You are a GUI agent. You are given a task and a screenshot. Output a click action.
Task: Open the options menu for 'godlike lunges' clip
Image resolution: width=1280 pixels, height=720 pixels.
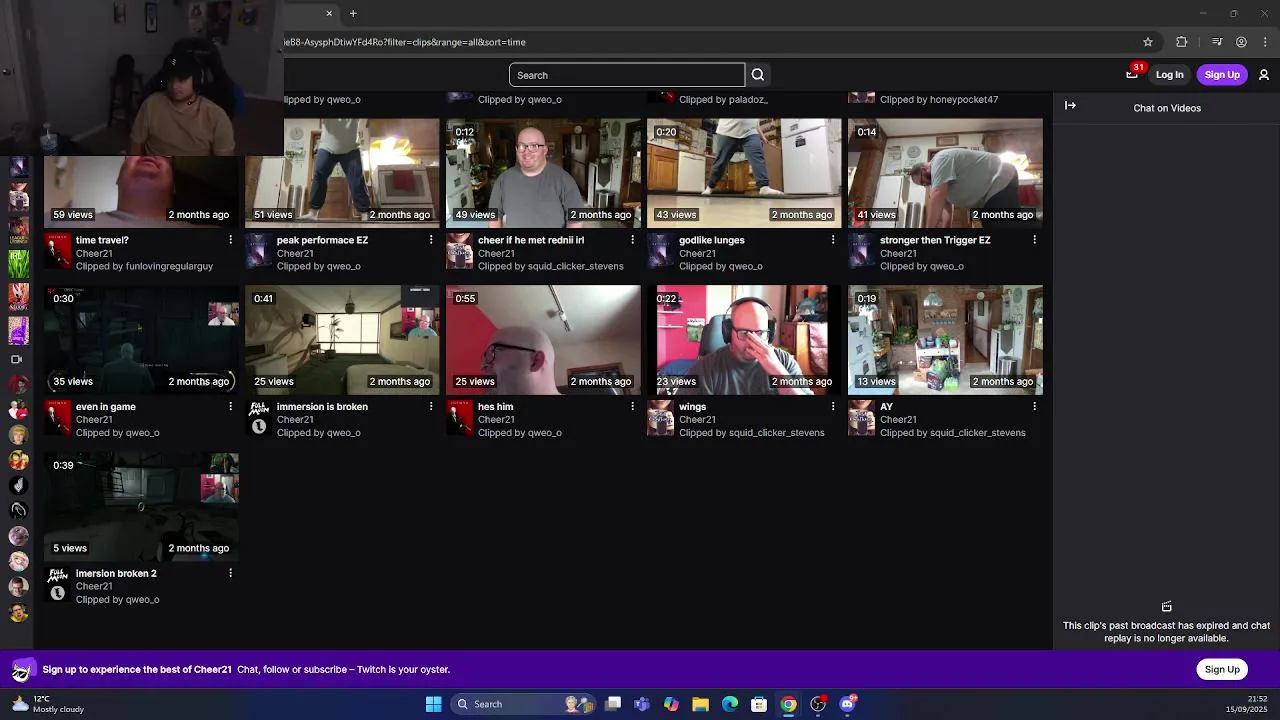(x=833, y=240)
